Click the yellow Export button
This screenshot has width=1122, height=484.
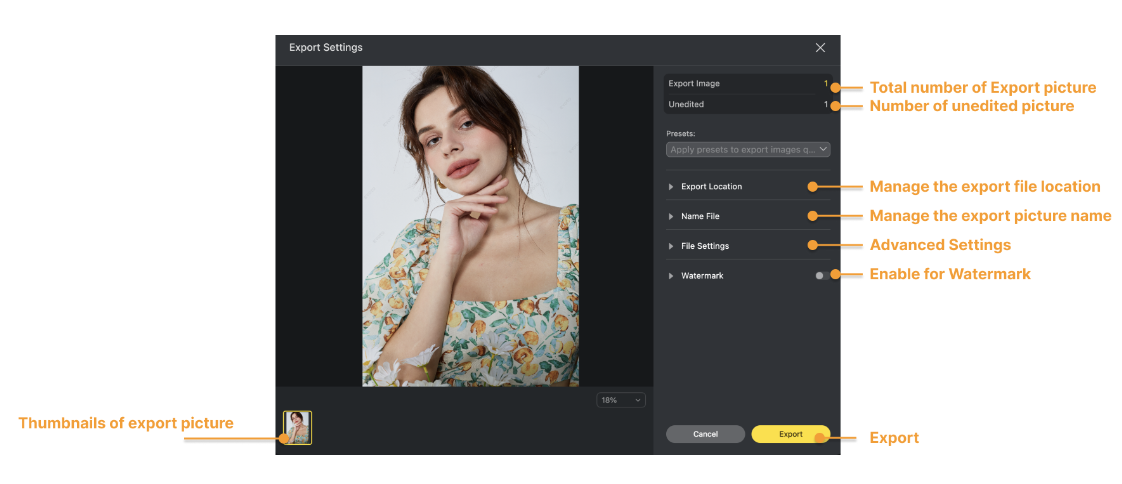click(x=791, y=434)
